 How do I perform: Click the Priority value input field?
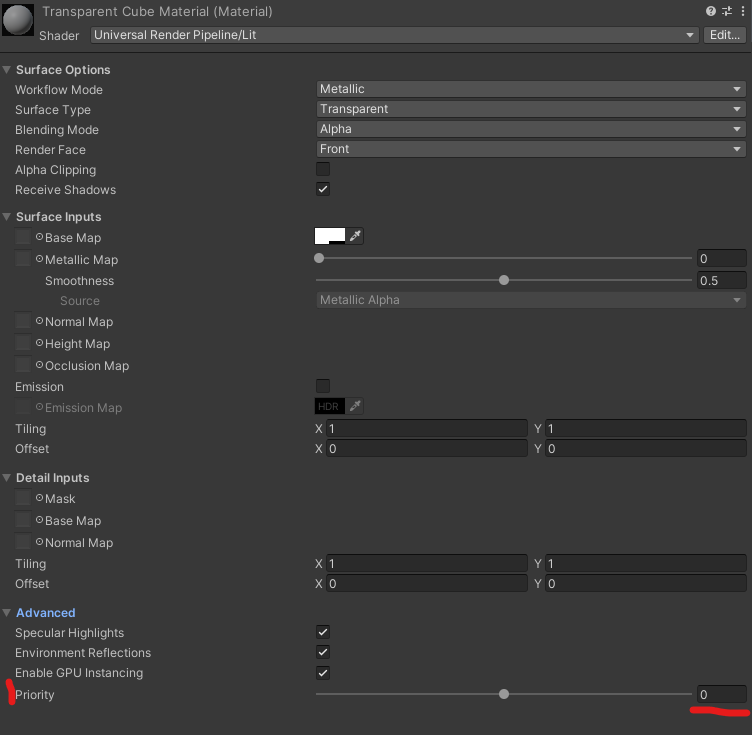pos(721,694)
